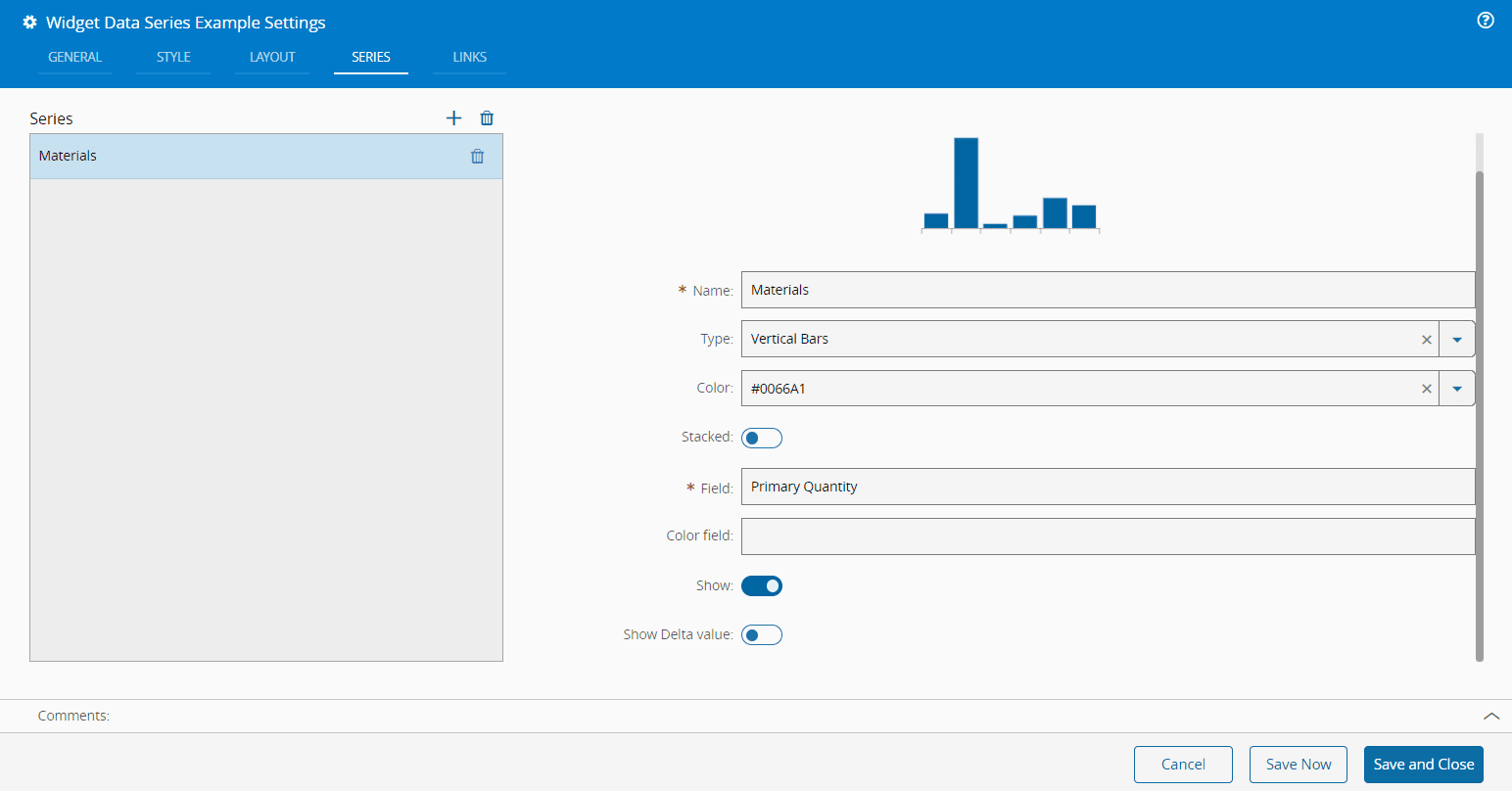Enable Show Delta value switch

[x=761, y=635]
